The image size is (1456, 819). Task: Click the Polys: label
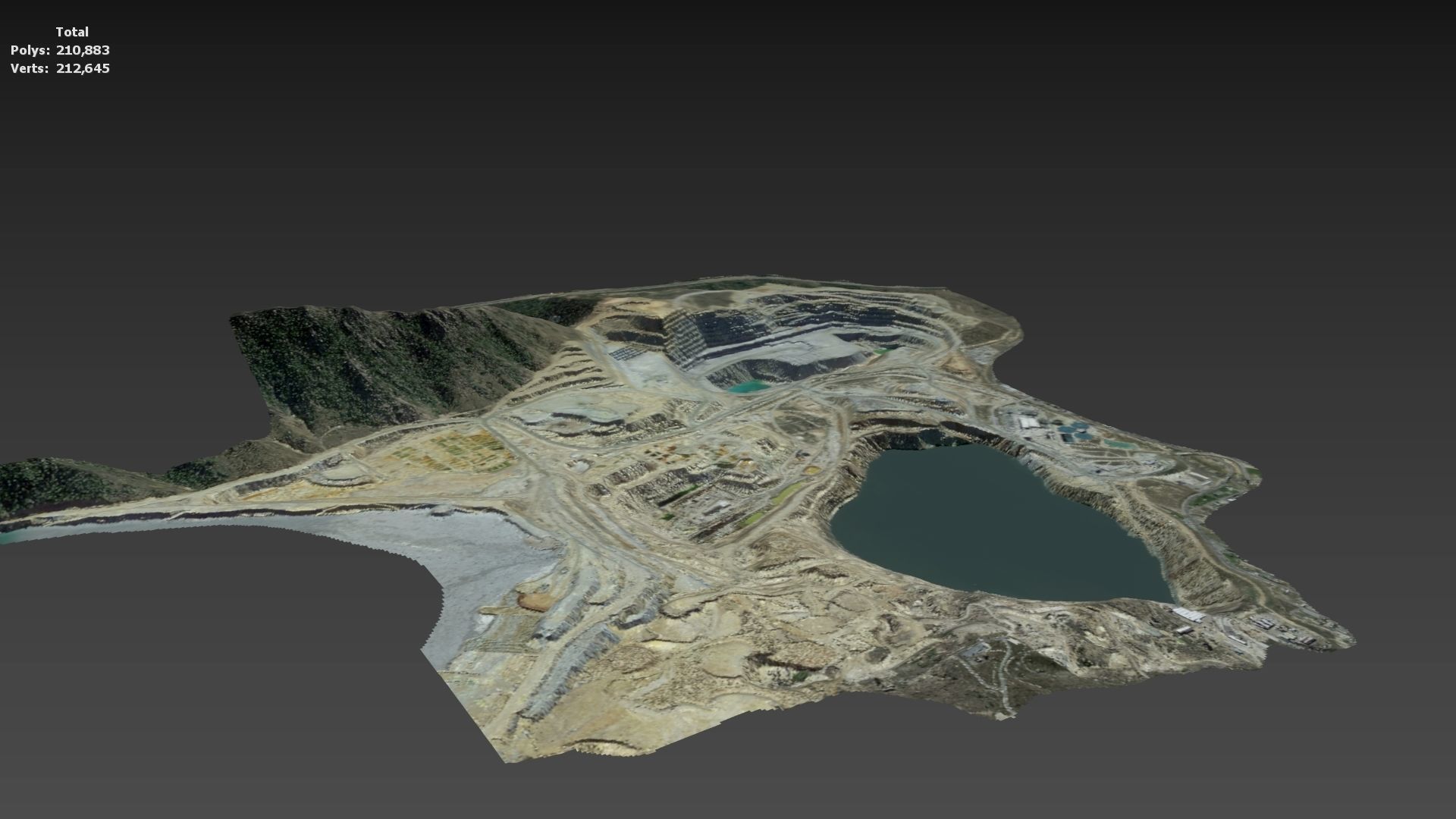click(30, 50)
